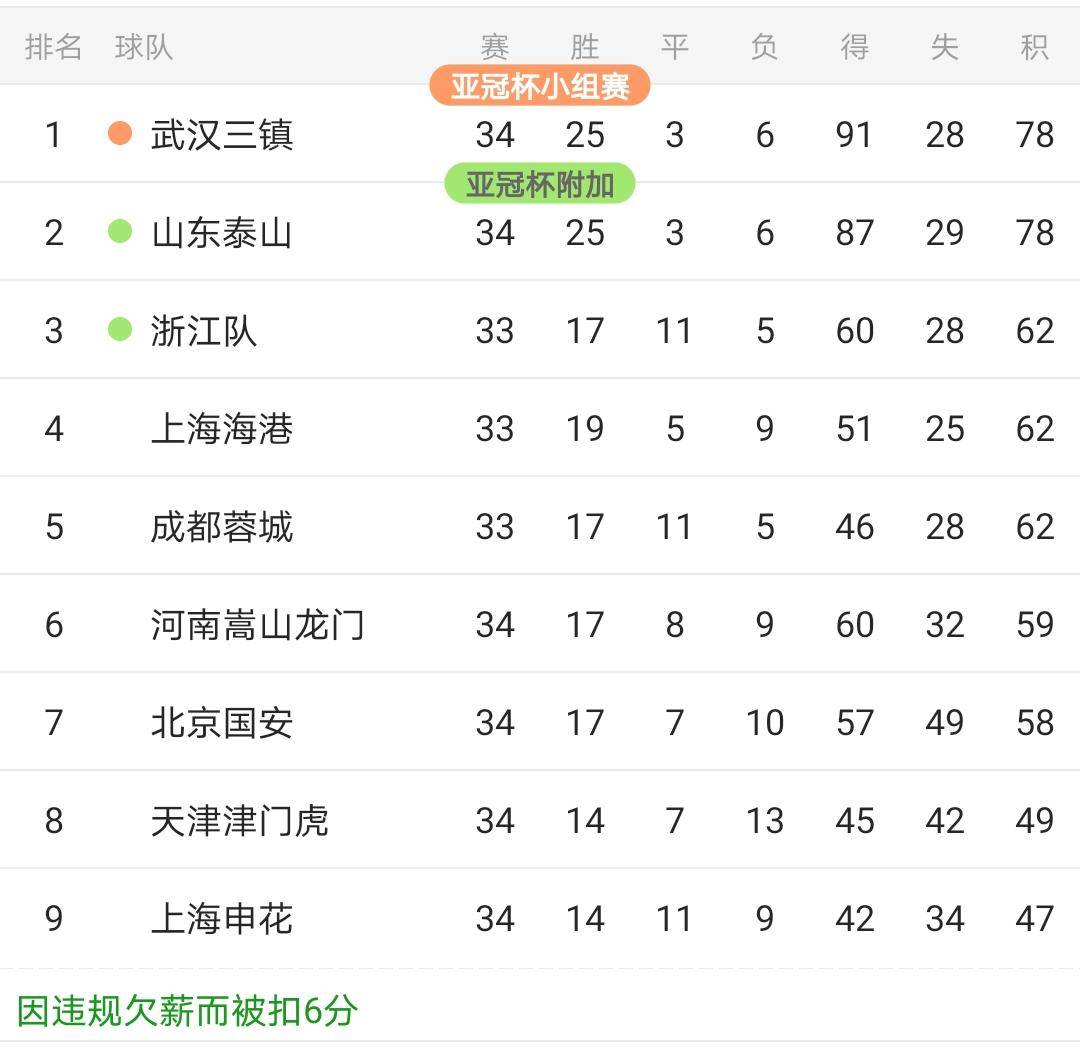The height and width of the screenshot is (1060, 1080).
Task: Select the 武汉三镇 team row
Action: click(x=540, y=135)
